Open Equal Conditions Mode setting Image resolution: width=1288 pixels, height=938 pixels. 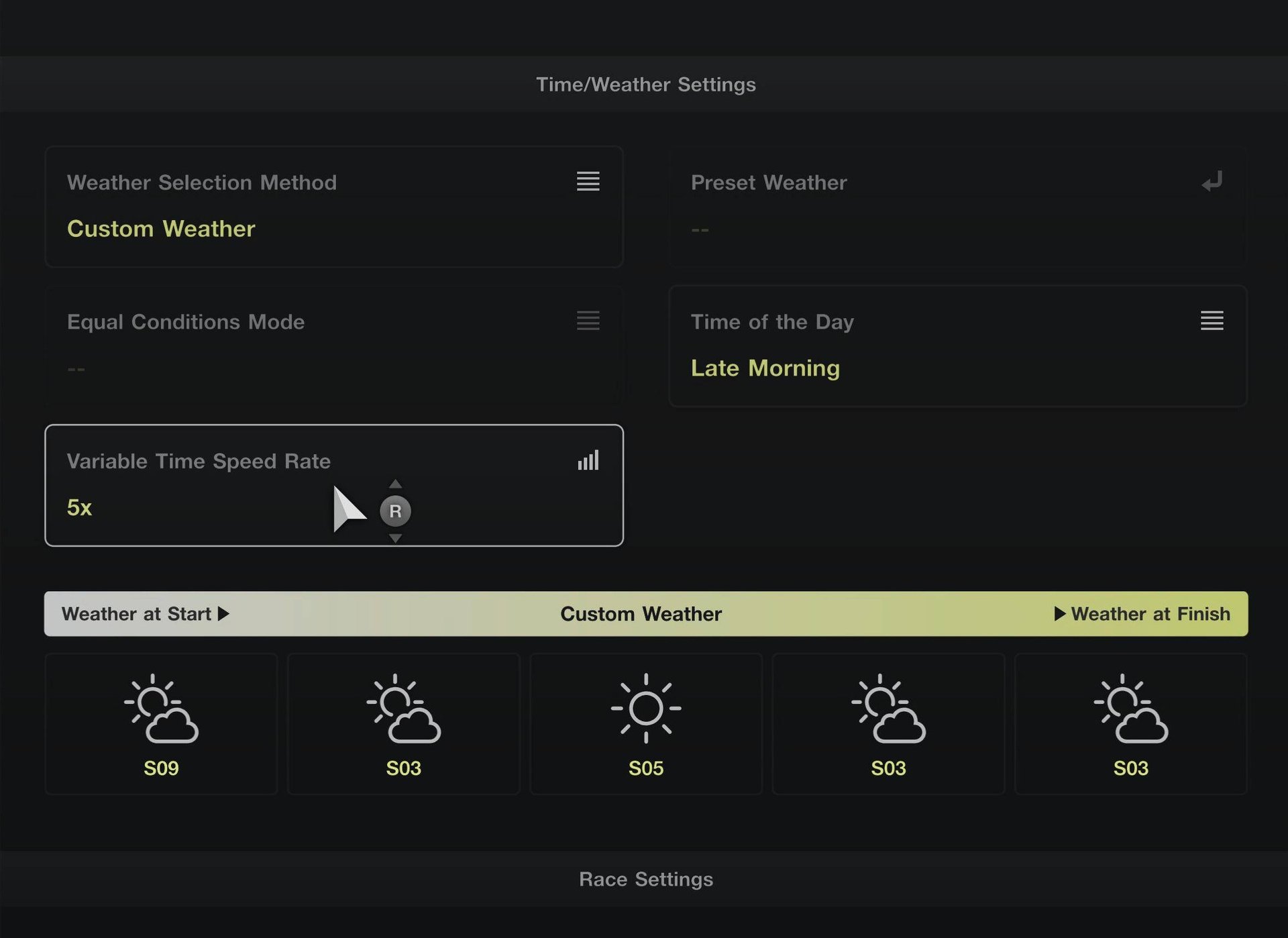coord(333,346)
